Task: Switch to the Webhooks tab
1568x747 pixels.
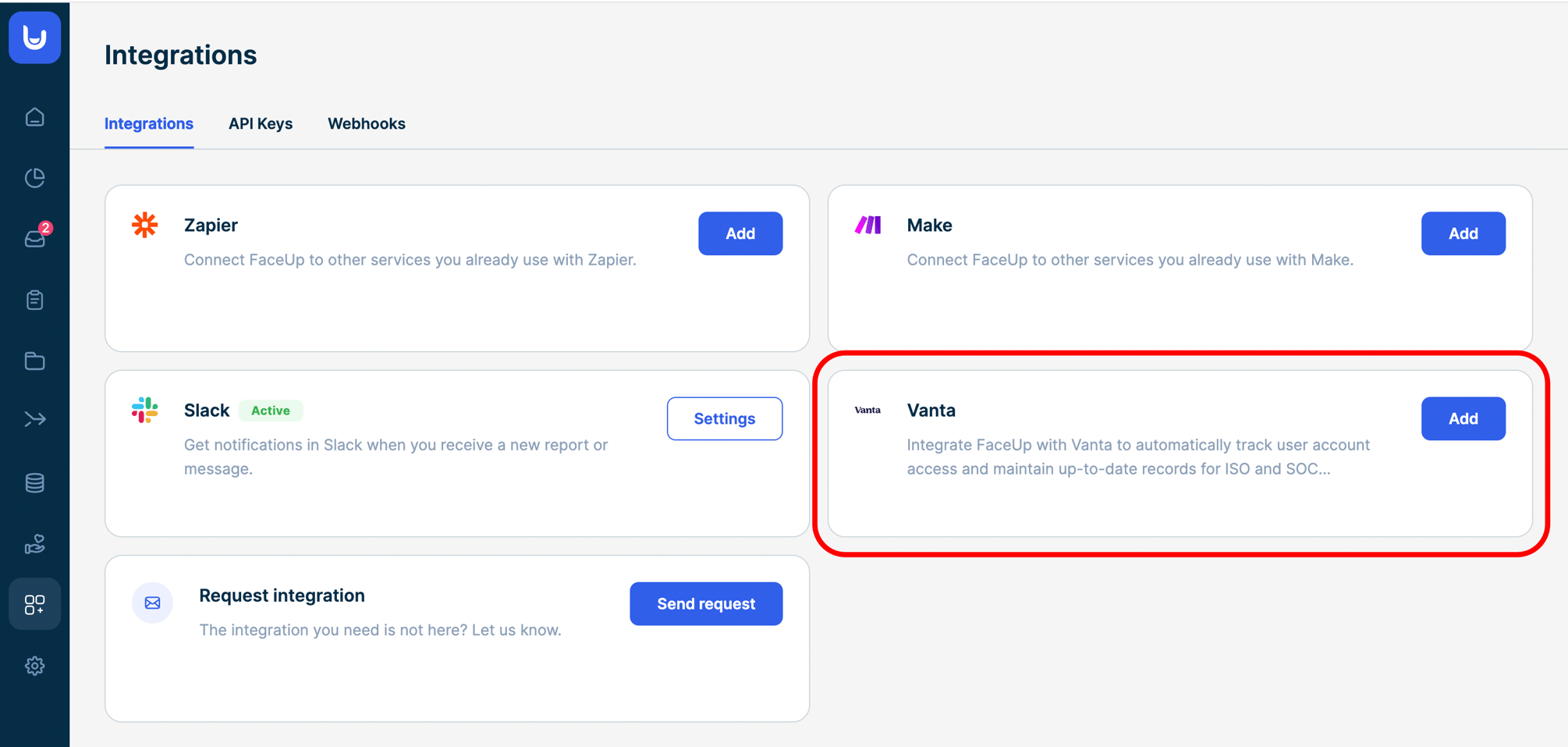Action: [367, 123]
